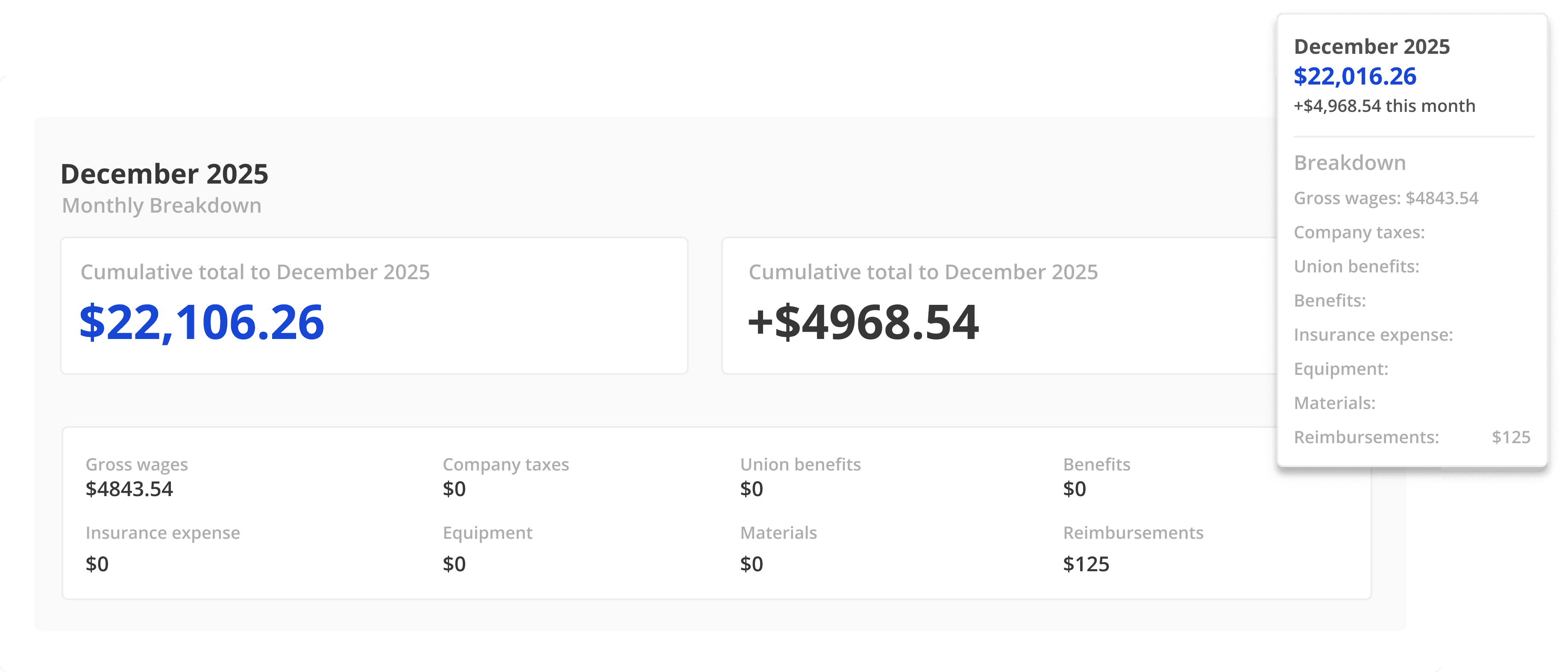Select the 'Company taxes:' row in popup
Viewport: 1568px width, 672px height.
[1359, 232]
